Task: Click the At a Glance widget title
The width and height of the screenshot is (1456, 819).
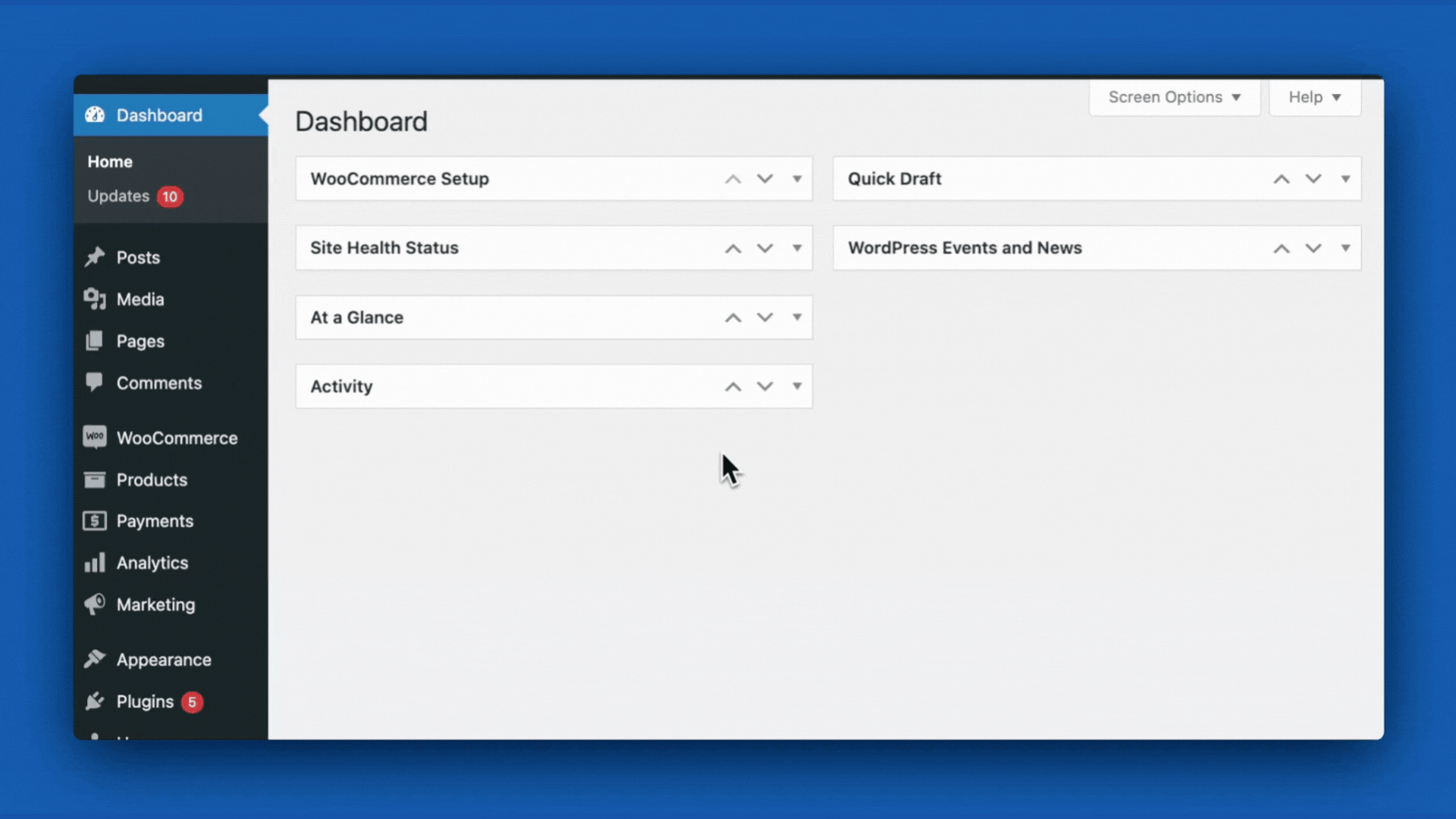Action: (356, 318)
